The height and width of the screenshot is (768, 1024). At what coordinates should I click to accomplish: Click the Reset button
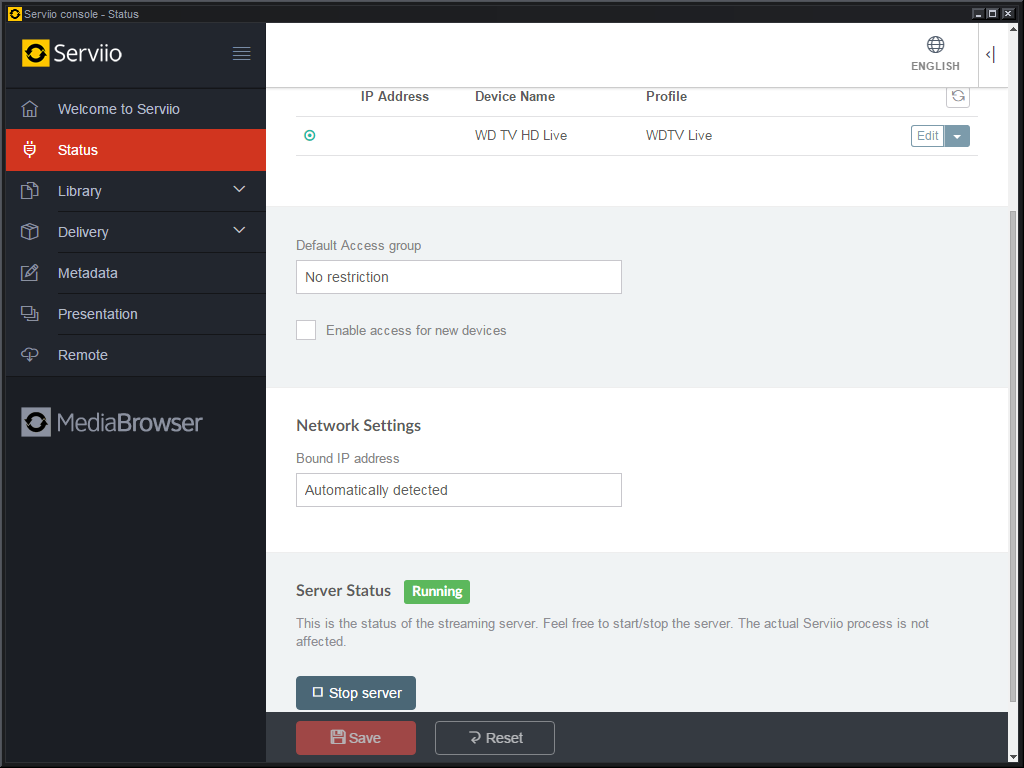tap(495, 738)
